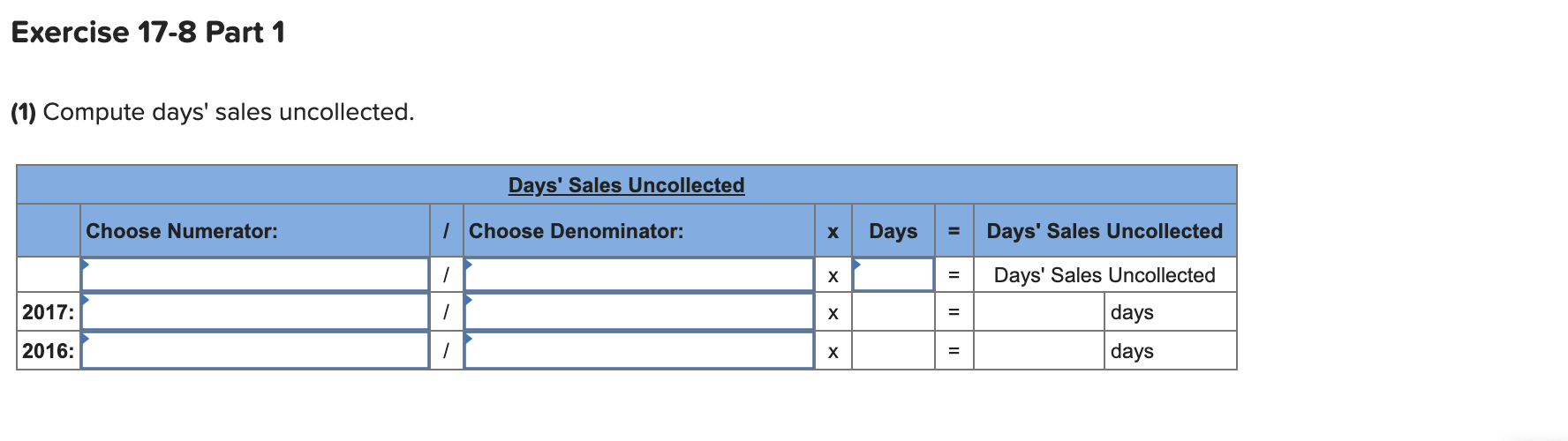Click the 2017 days' sales uncollected result field

click(x=1038, y=312)
